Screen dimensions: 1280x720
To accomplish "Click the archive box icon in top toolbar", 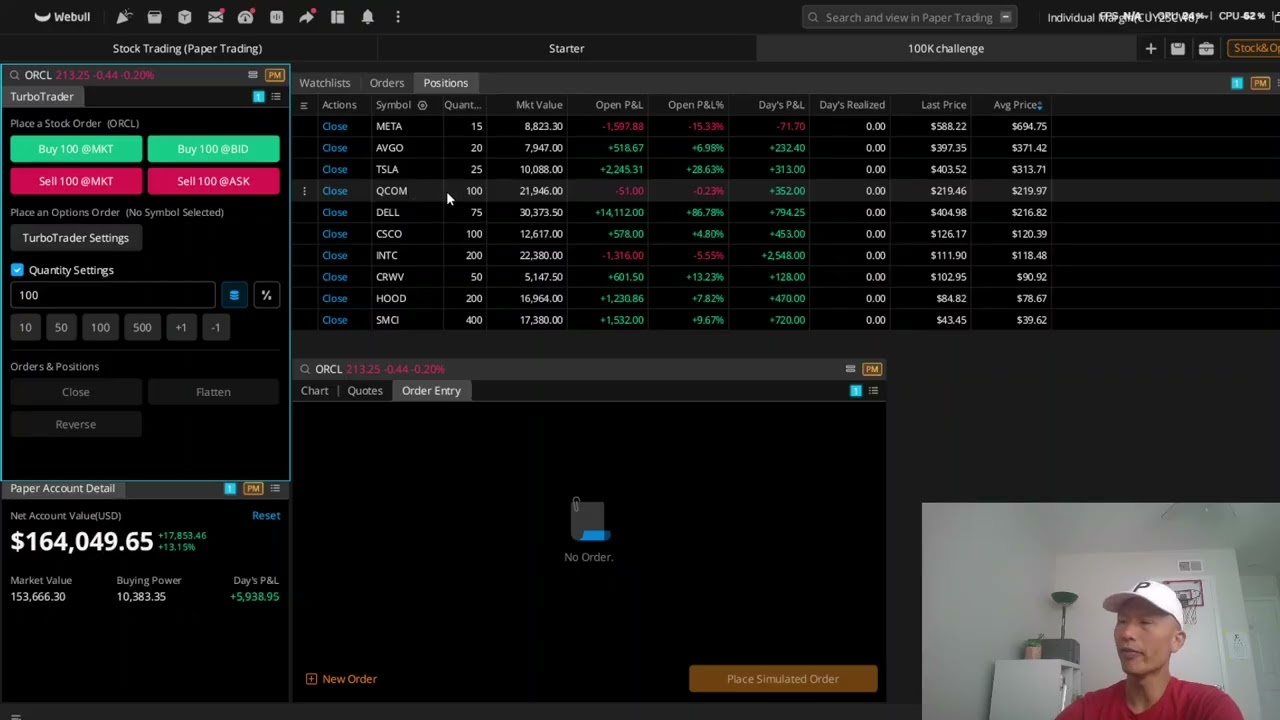I will 154,17.
